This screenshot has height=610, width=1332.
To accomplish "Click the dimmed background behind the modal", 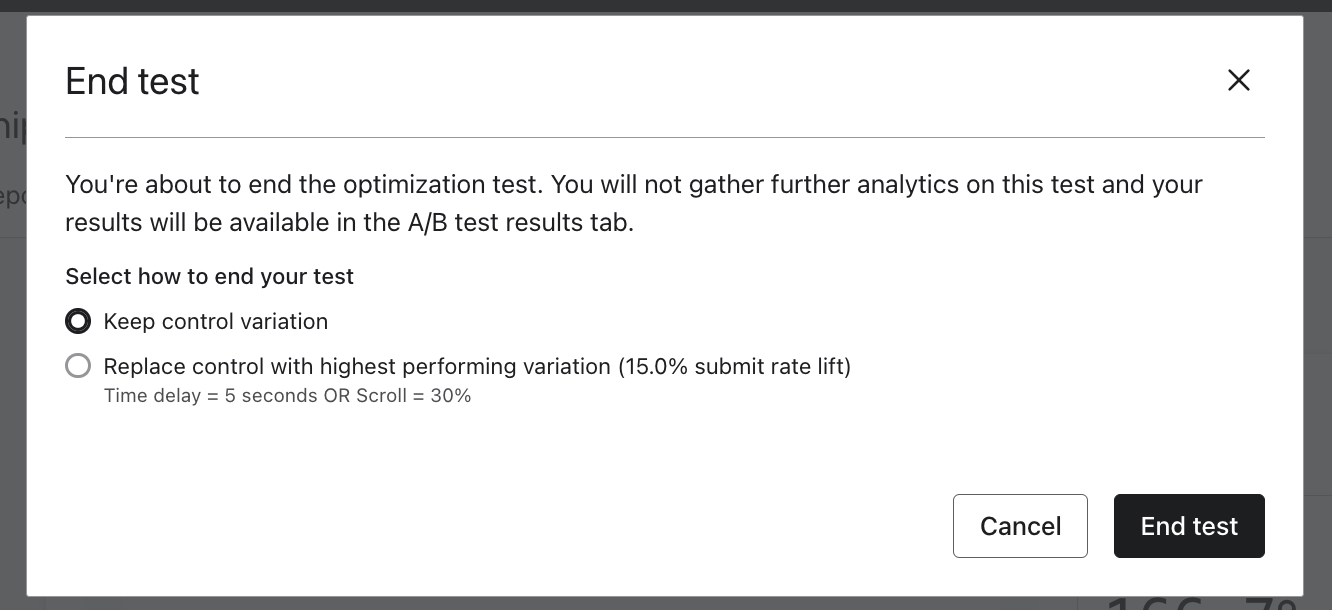I will coord(12,400).
